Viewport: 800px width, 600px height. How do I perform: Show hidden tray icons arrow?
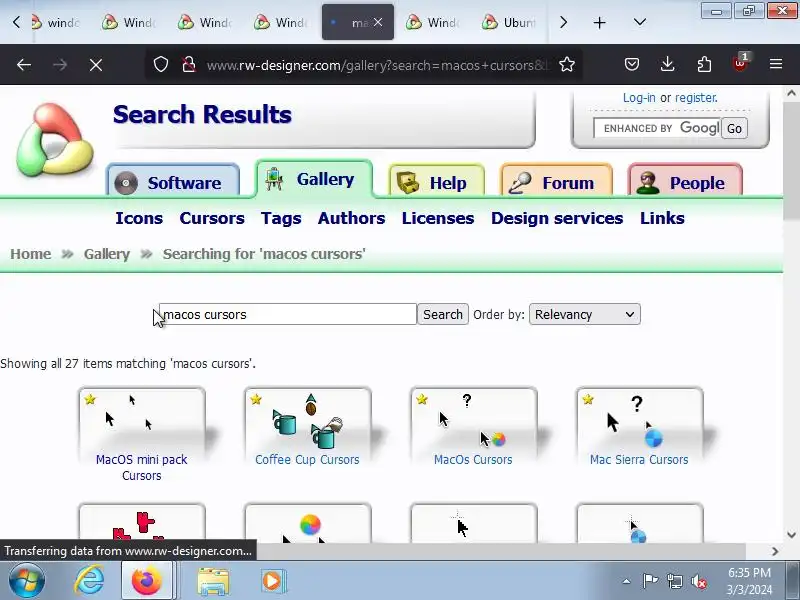[x=627, y=581]
